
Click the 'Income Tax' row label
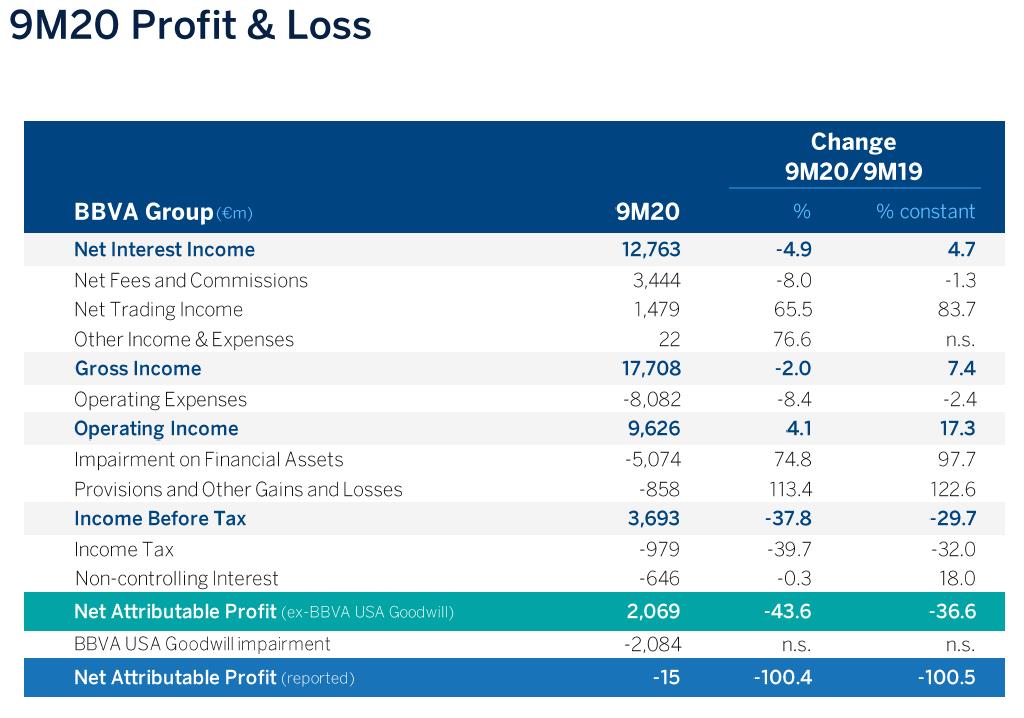(124, 549)
